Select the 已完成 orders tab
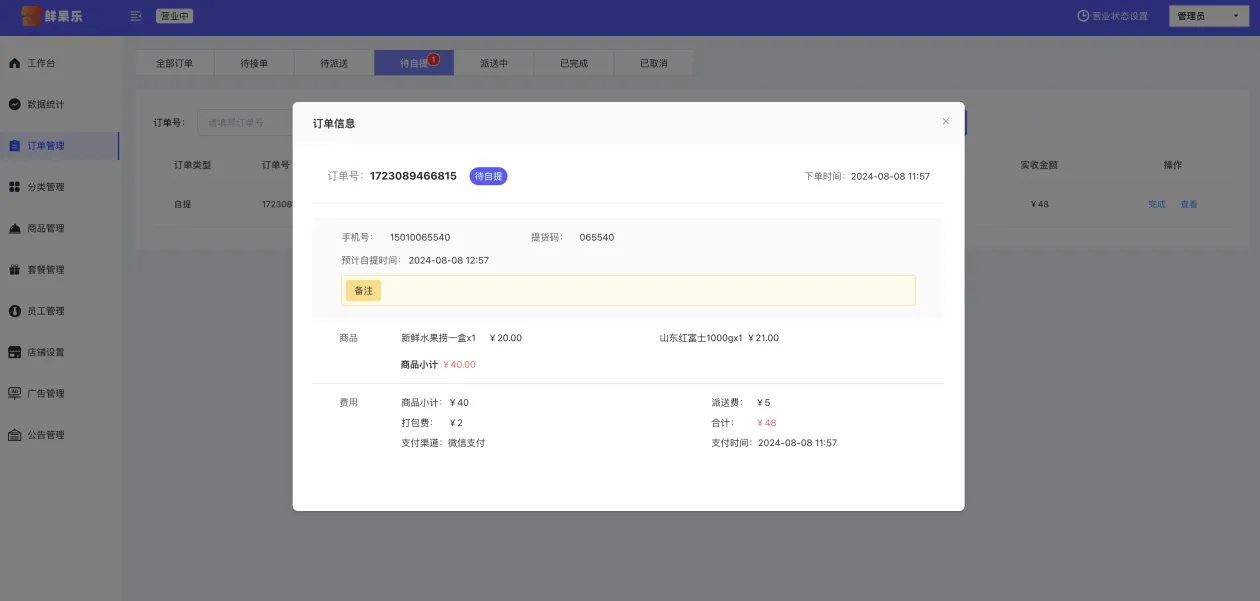Screen dimensions: 1260x601 [573, 63]
